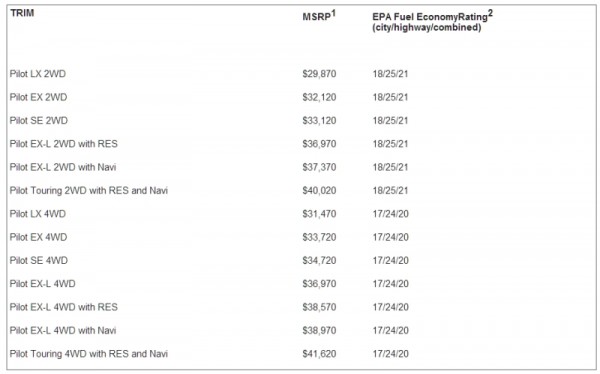Click the TRIM column header

pyautogui.click(x=22, y=13)
